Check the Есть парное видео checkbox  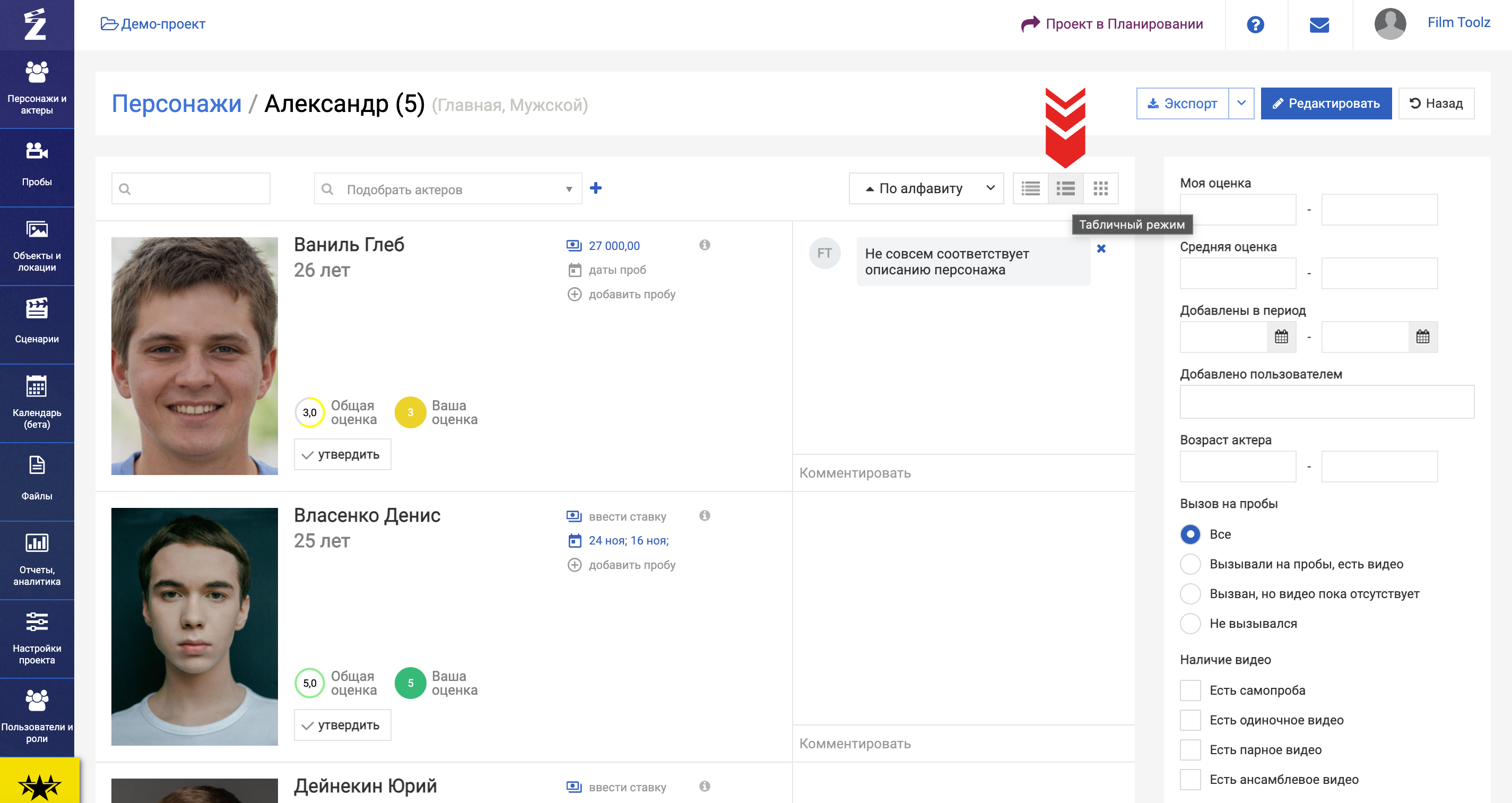[x=1190, y=749]
